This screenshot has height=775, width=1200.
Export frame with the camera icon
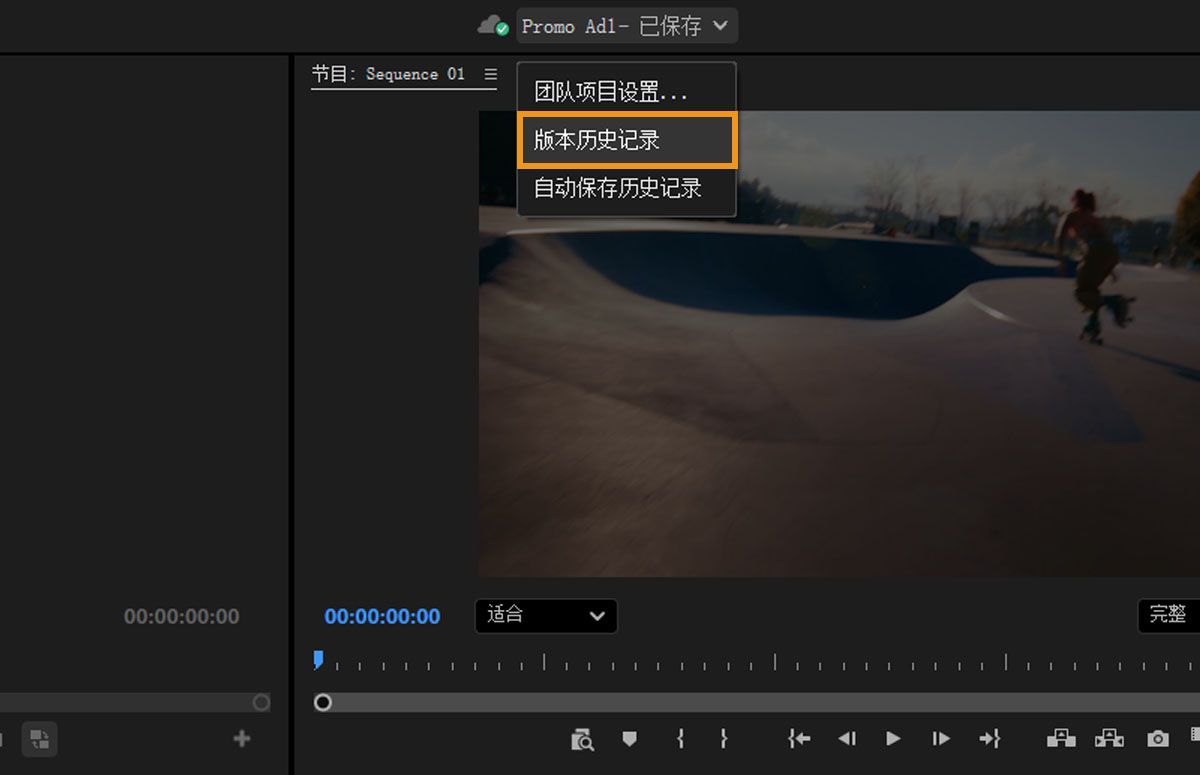[1158, 739]
